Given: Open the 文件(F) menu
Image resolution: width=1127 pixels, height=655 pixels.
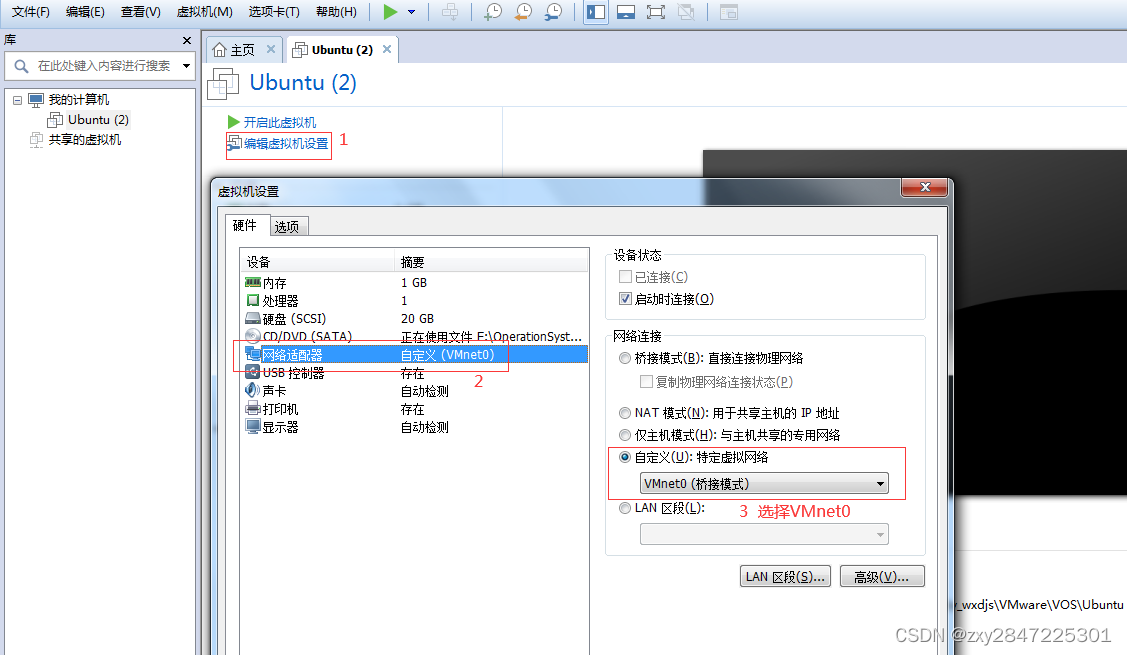Looking at the screenshot, I should click(x=31, y=12).
